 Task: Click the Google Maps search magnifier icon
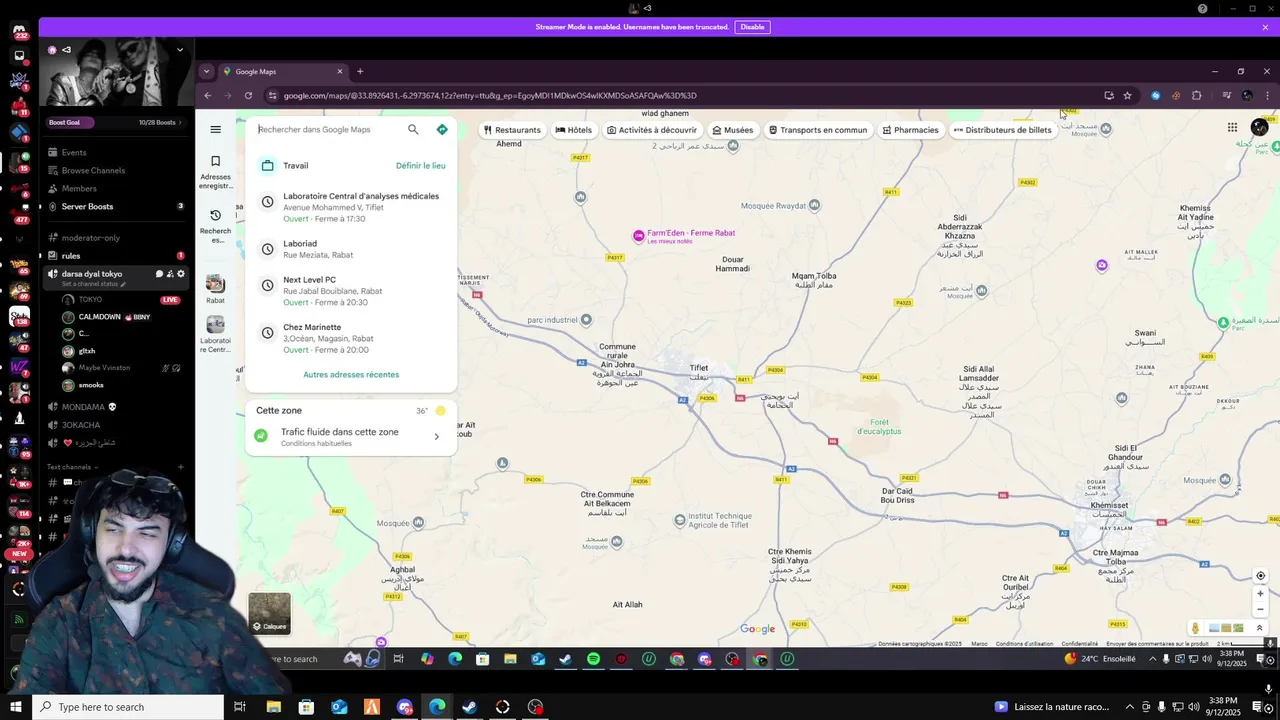(x=413, y=129)
